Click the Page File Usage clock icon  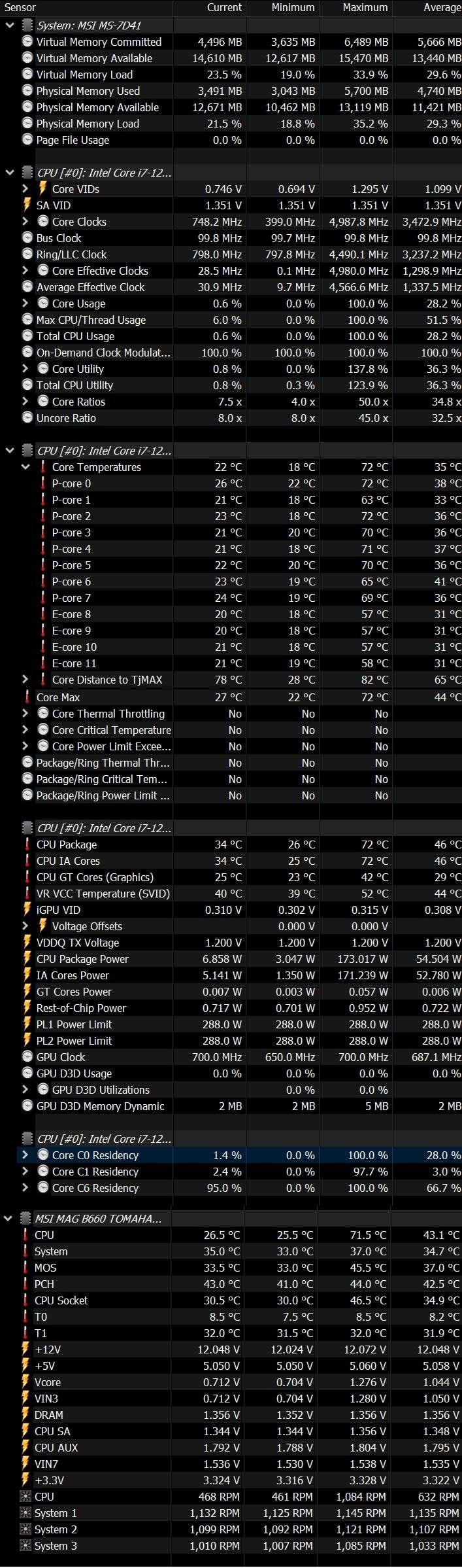[x=27, y=140]
